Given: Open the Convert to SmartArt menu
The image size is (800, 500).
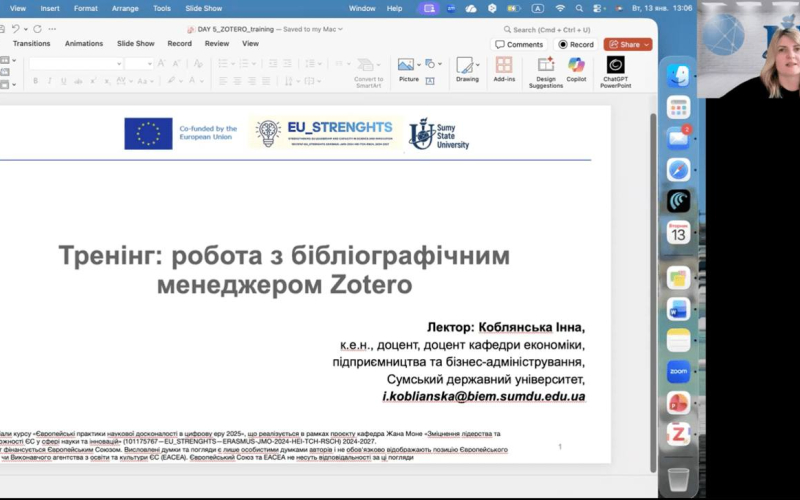Looking at the screenshot, I should (x=368, y=72).
